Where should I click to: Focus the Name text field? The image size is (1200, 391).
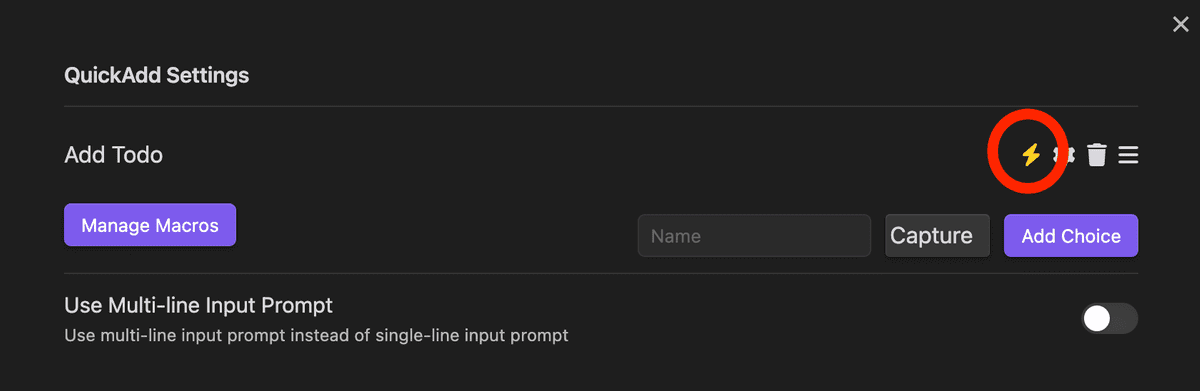pos(754,236)
